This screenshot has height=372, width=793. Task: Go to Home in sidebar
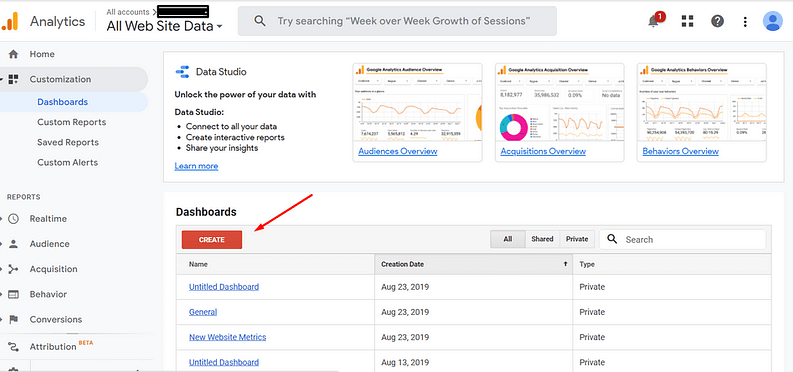click(x=42, y=54)
